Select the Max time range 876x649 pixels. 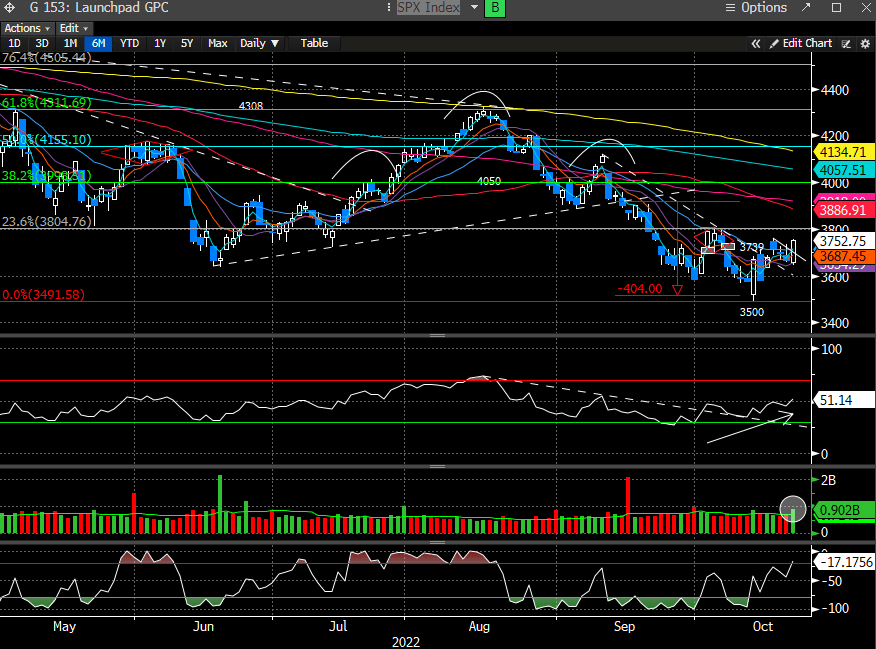tap(217, 43)
